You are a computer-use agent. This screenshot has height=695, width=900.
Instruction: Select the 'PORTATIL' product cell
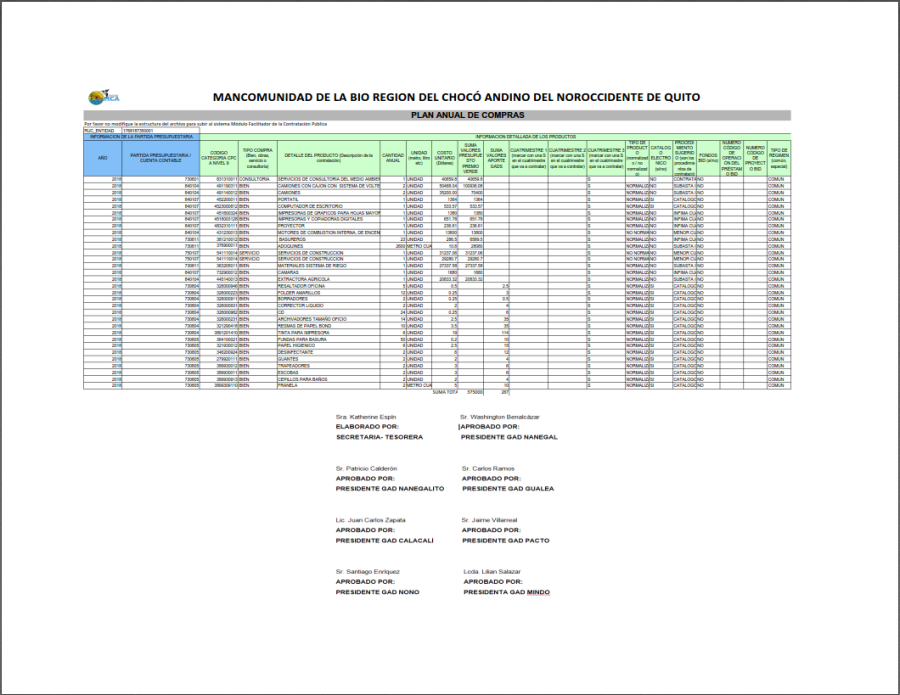(x=329, y=200)
